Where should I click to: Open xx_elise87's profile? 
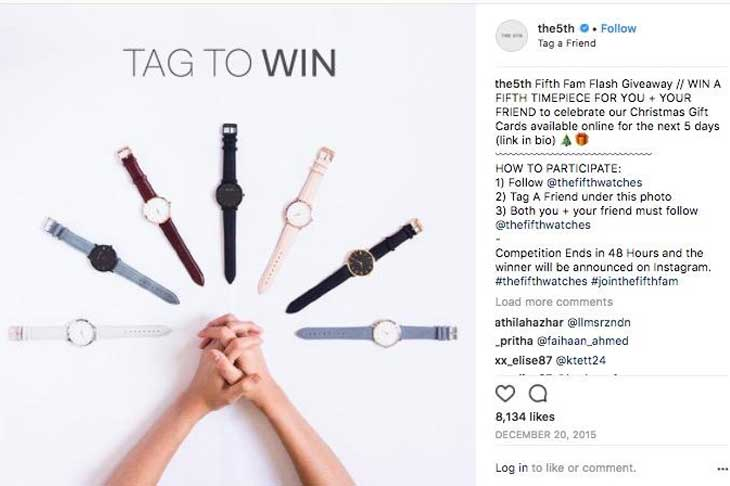click(523, 360)
